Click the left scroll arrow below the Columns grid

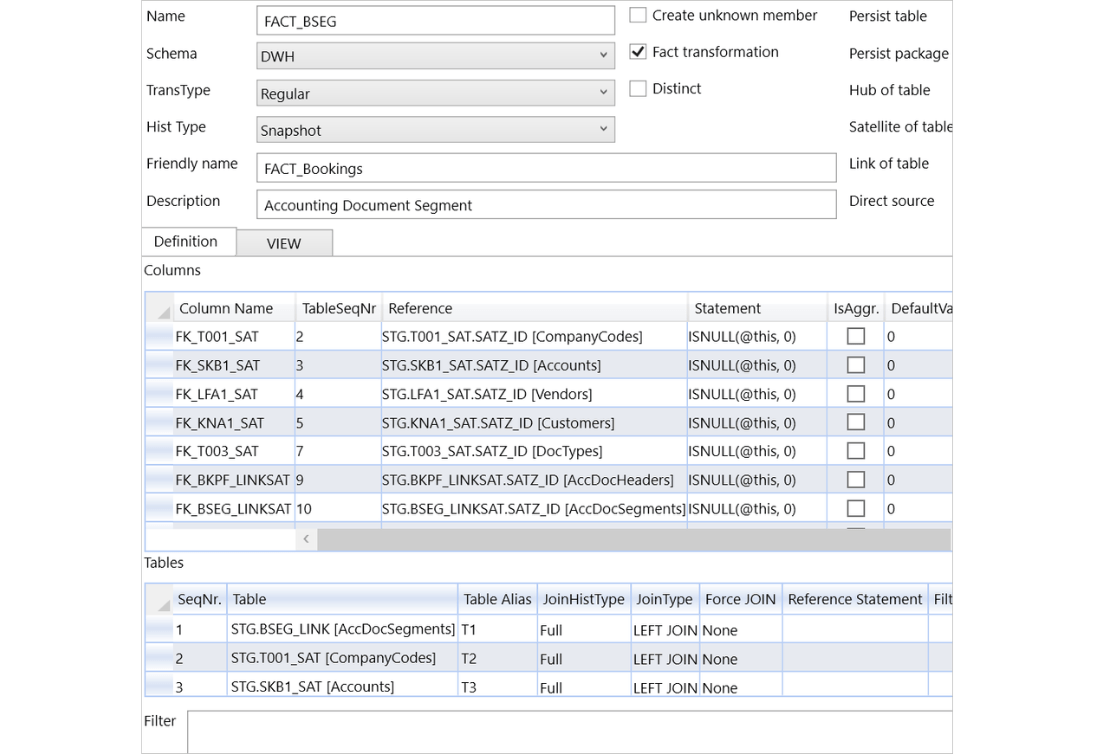pos(306,538)
